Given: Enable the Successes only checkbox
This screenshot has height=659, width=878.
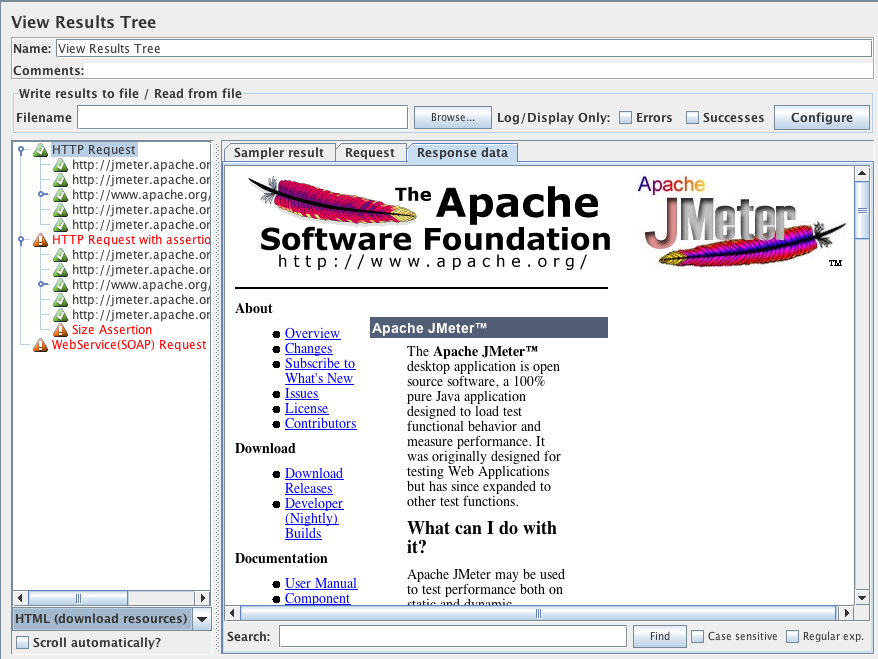Looking at the screenshot, I should point(692,118).
